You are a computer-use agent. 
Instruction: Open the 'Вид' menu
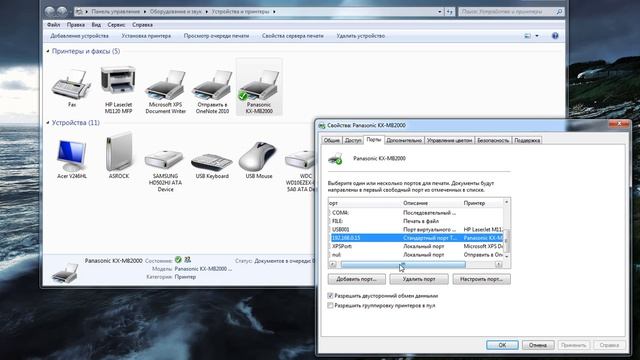coord(96,24)
